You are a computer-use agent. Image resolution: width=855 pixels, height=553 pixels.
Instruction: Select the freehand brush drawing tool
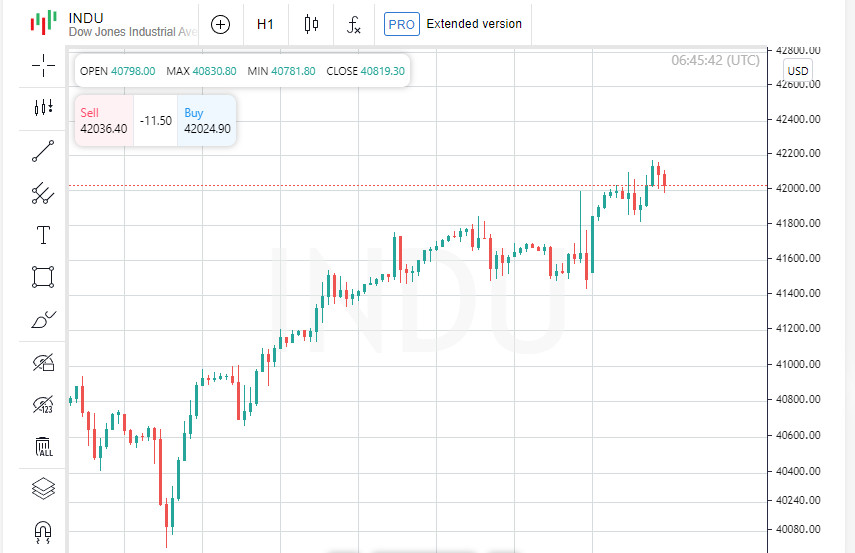pos(43,320)
